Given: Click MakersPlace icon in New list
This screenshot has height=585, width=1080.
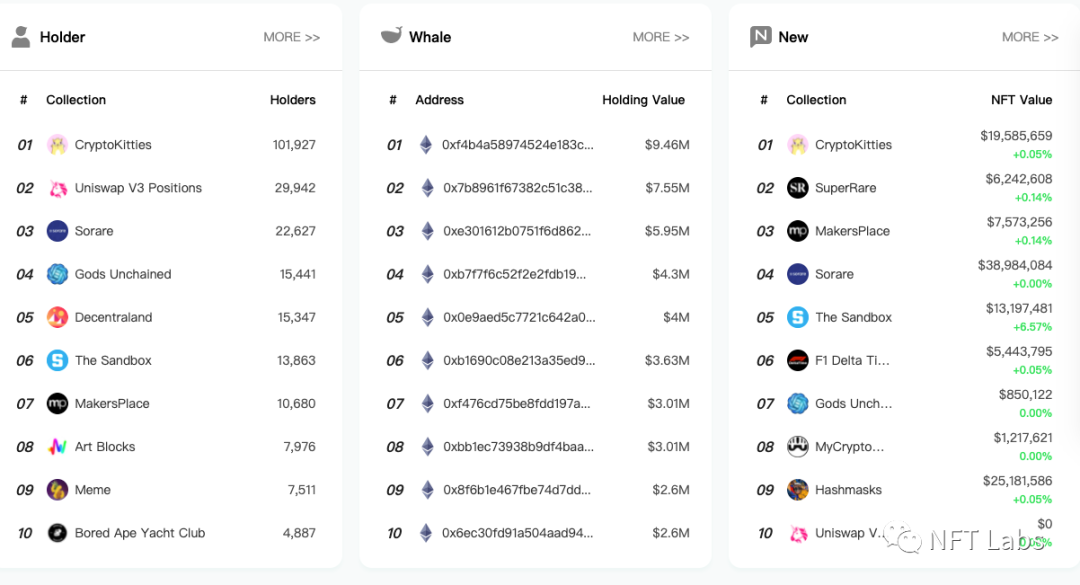Looking at the screenshot, I should pos(798,231).
